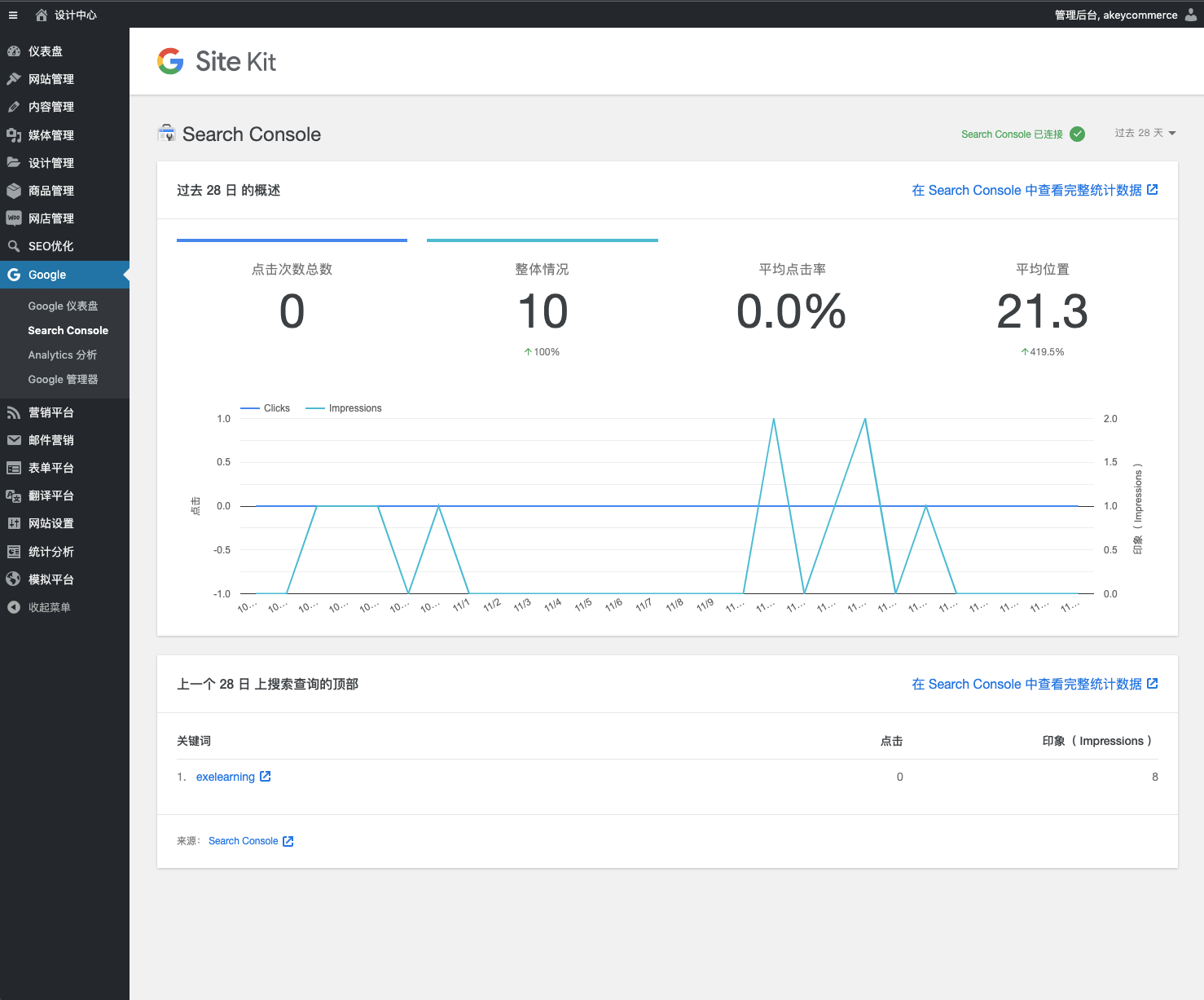This screenshot has width=1204, height=1000.
Task: Select the 点击次数总数 metric tab
Action: click(x=292, y=301)
